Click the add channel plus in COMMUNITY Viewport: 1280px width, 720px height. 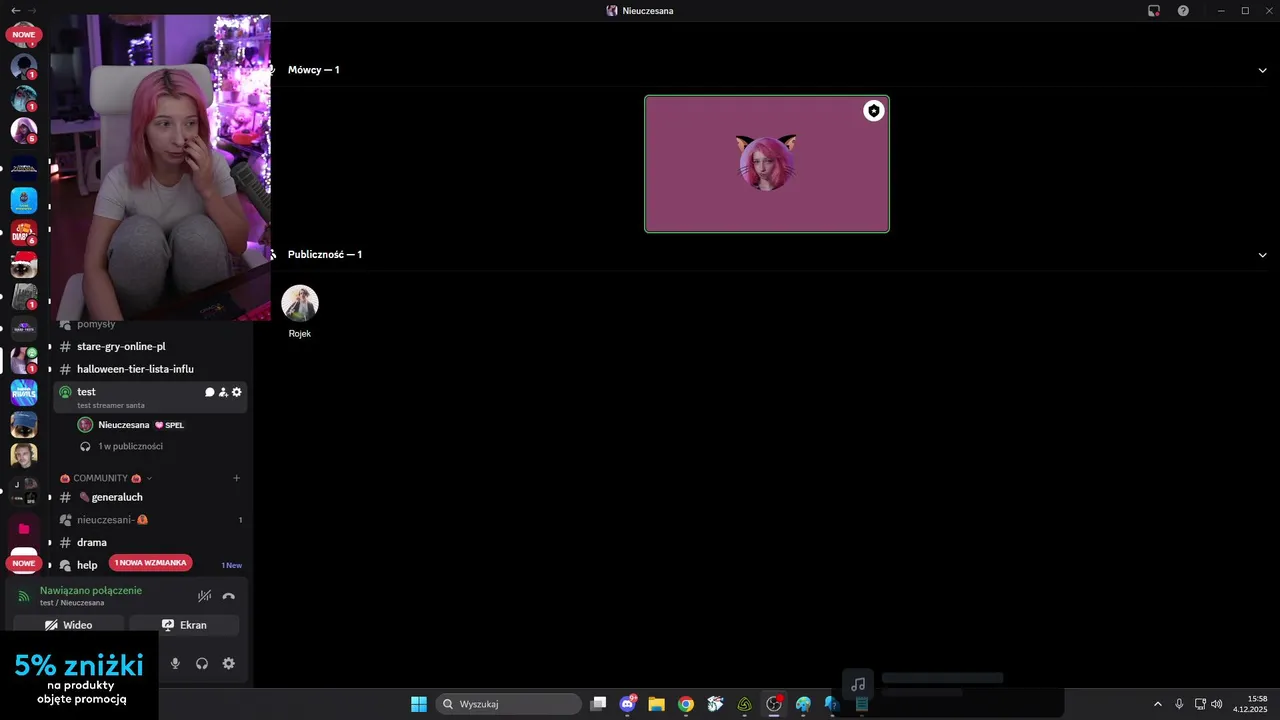pos(237,478)
